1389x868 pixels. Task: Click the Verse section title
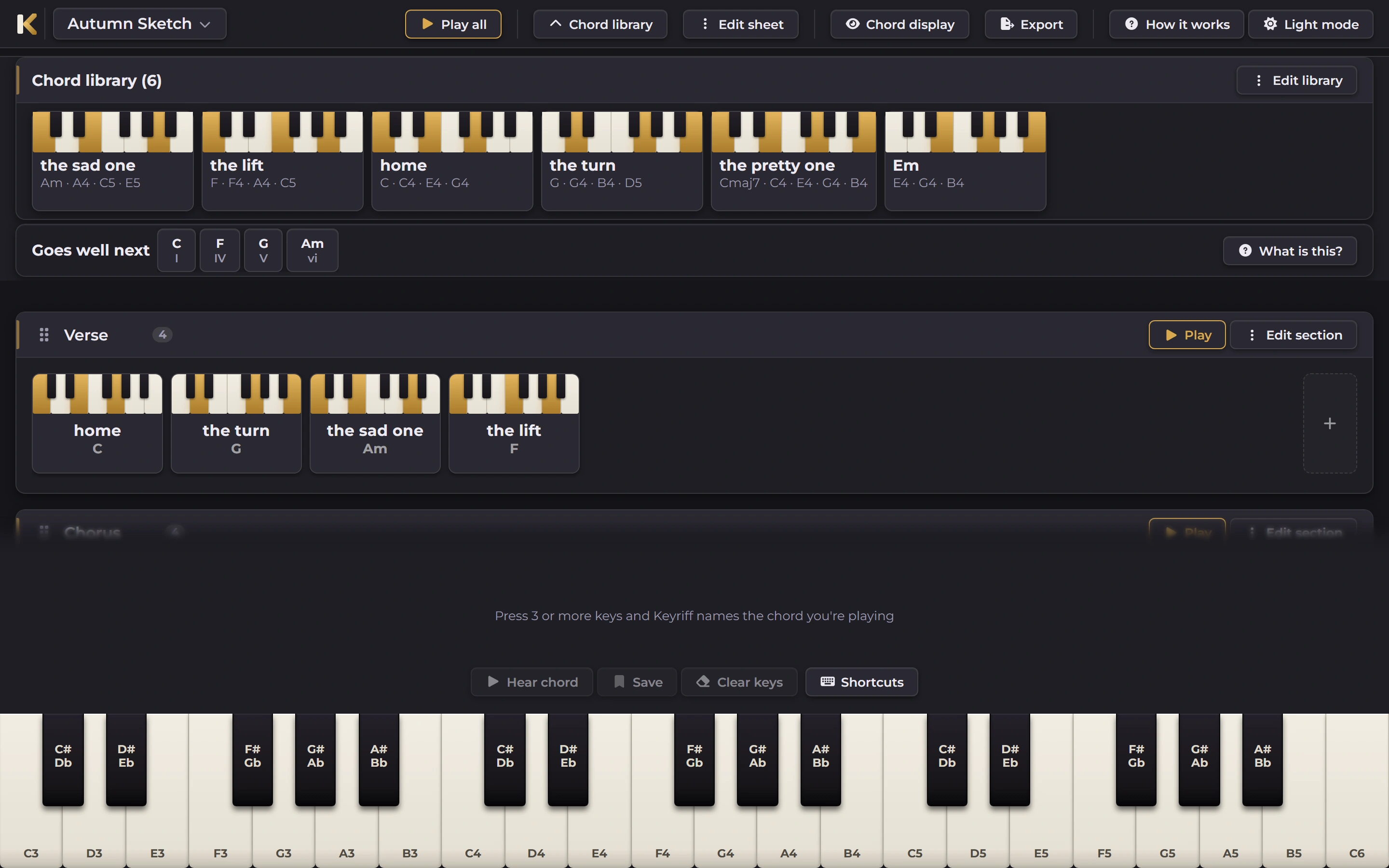click(x=86, y=335)
